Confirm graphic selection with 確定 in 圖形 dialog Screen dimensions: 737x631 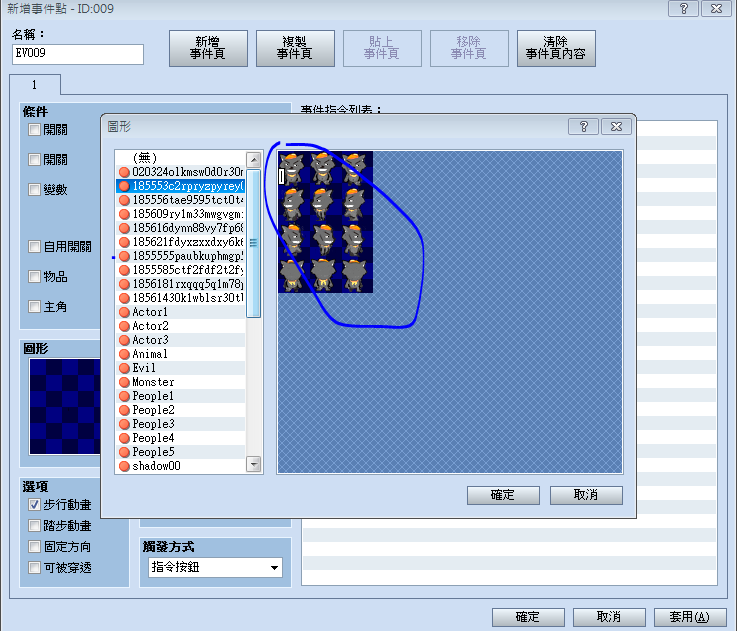pyautogui.click(x=503, y=495)
